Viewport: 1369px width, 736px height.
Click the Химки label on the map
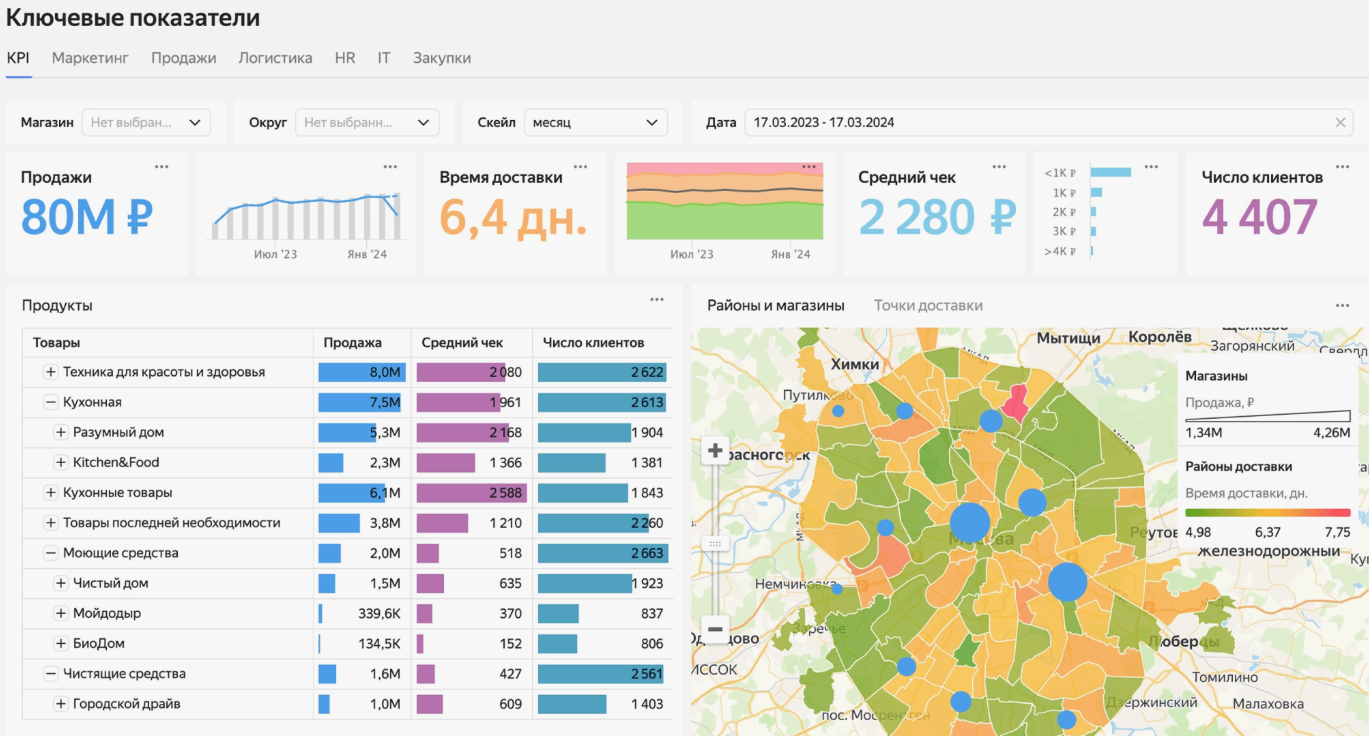coord(855,364)
